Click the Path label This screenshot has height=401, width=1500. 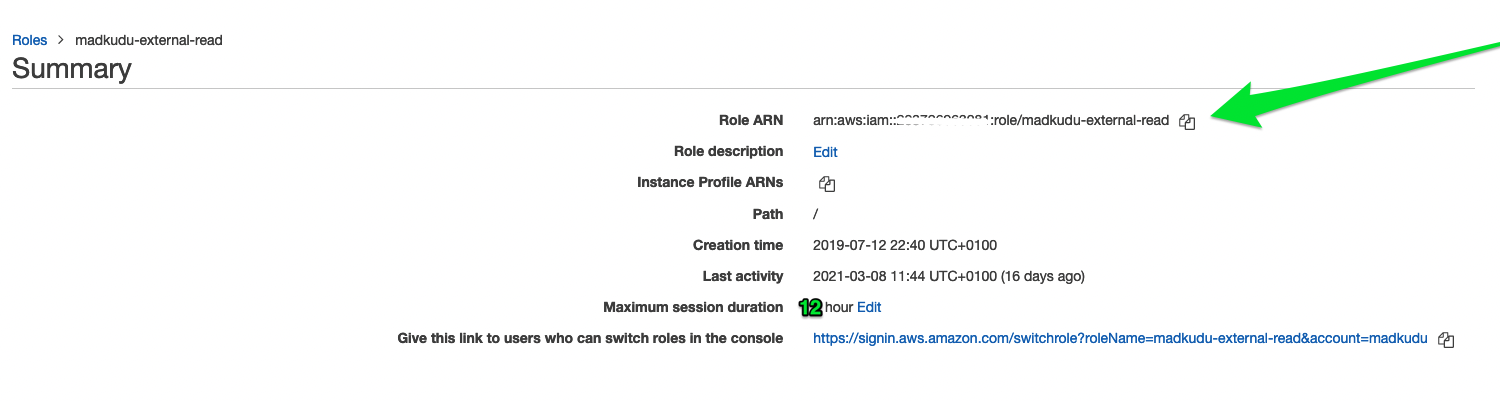(768, 214)
